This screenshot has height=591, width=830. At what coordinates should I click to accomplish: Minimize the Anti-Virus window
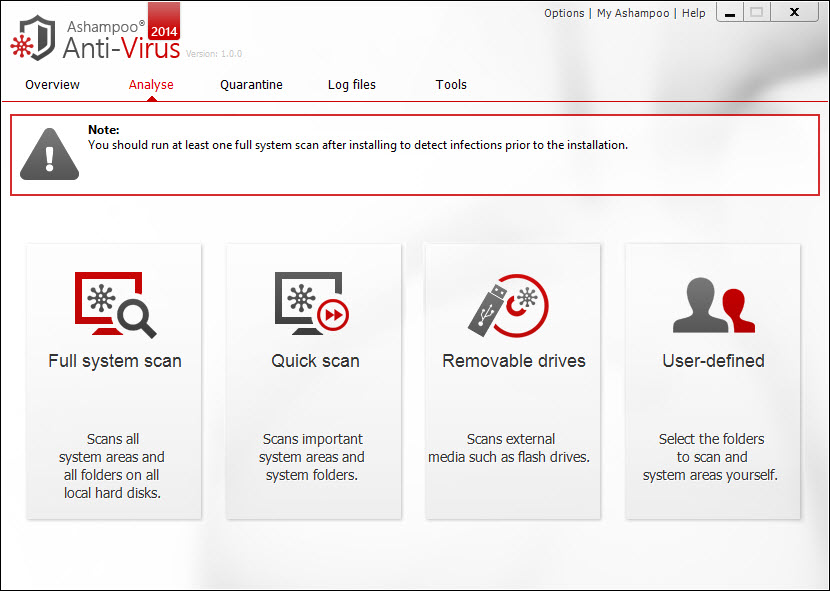(730, 13)
